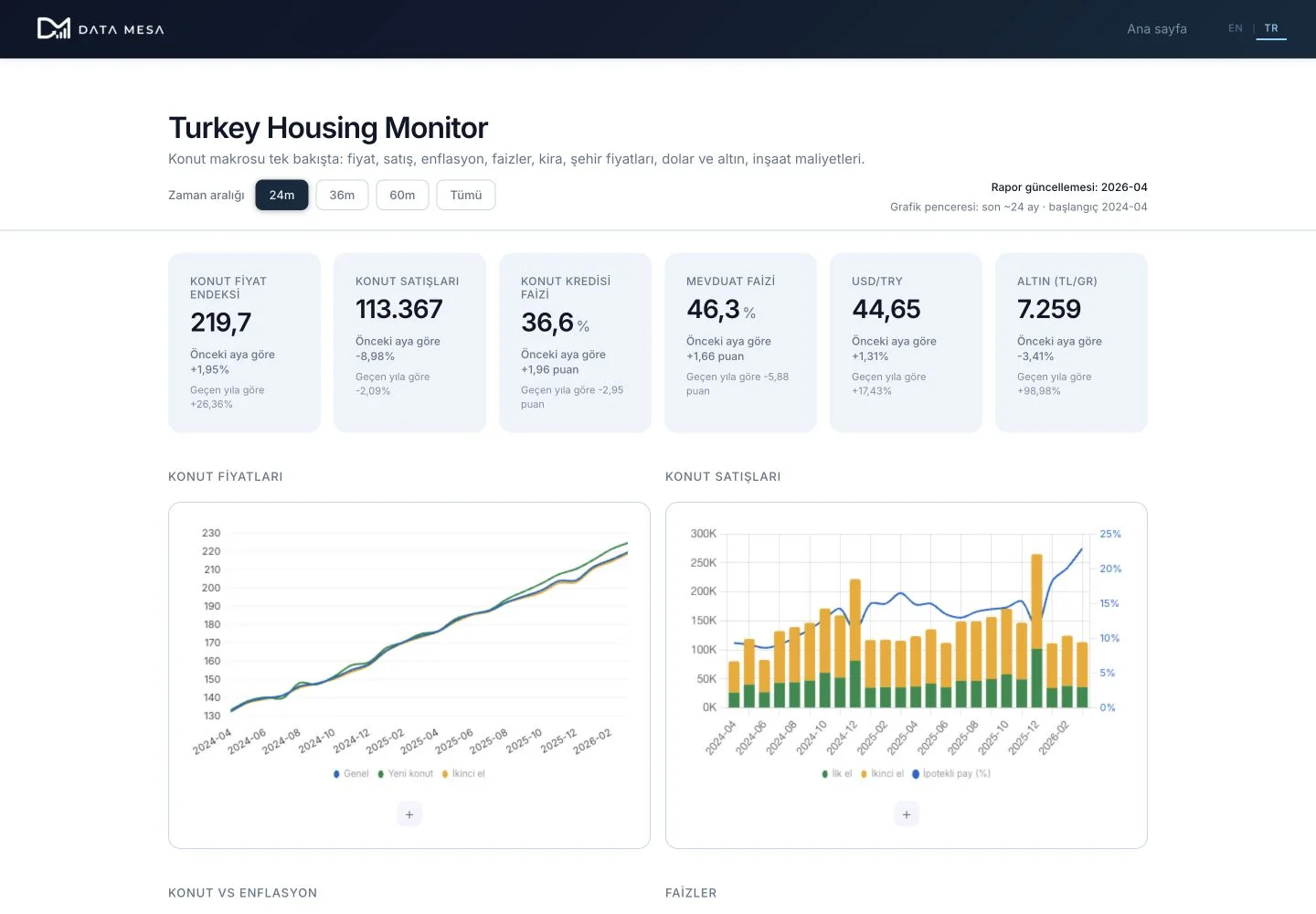The image size is (1316, 914).
Task: Click the 25% axis label in sales chart
Action: [x=1110, y=534]
